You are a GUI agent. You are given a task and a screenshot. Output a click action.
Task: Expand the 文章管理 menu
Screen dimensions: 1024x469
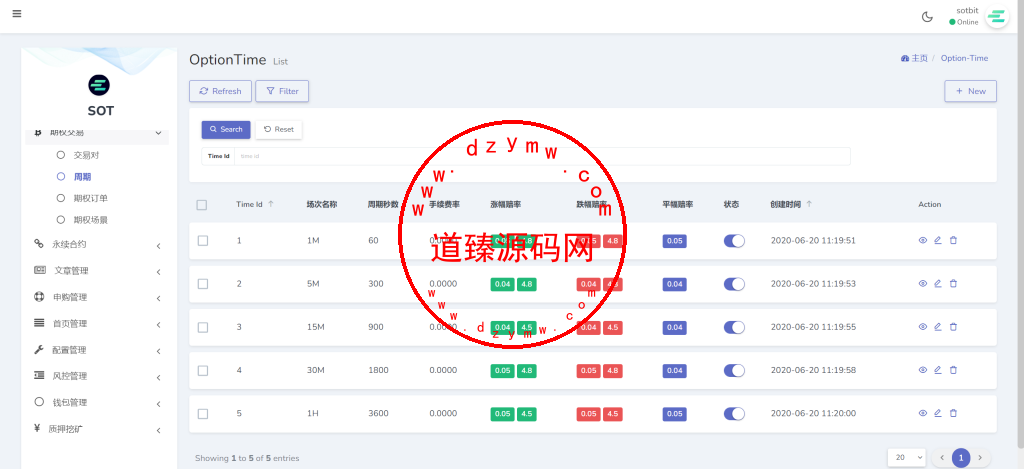tap(97, 270)
